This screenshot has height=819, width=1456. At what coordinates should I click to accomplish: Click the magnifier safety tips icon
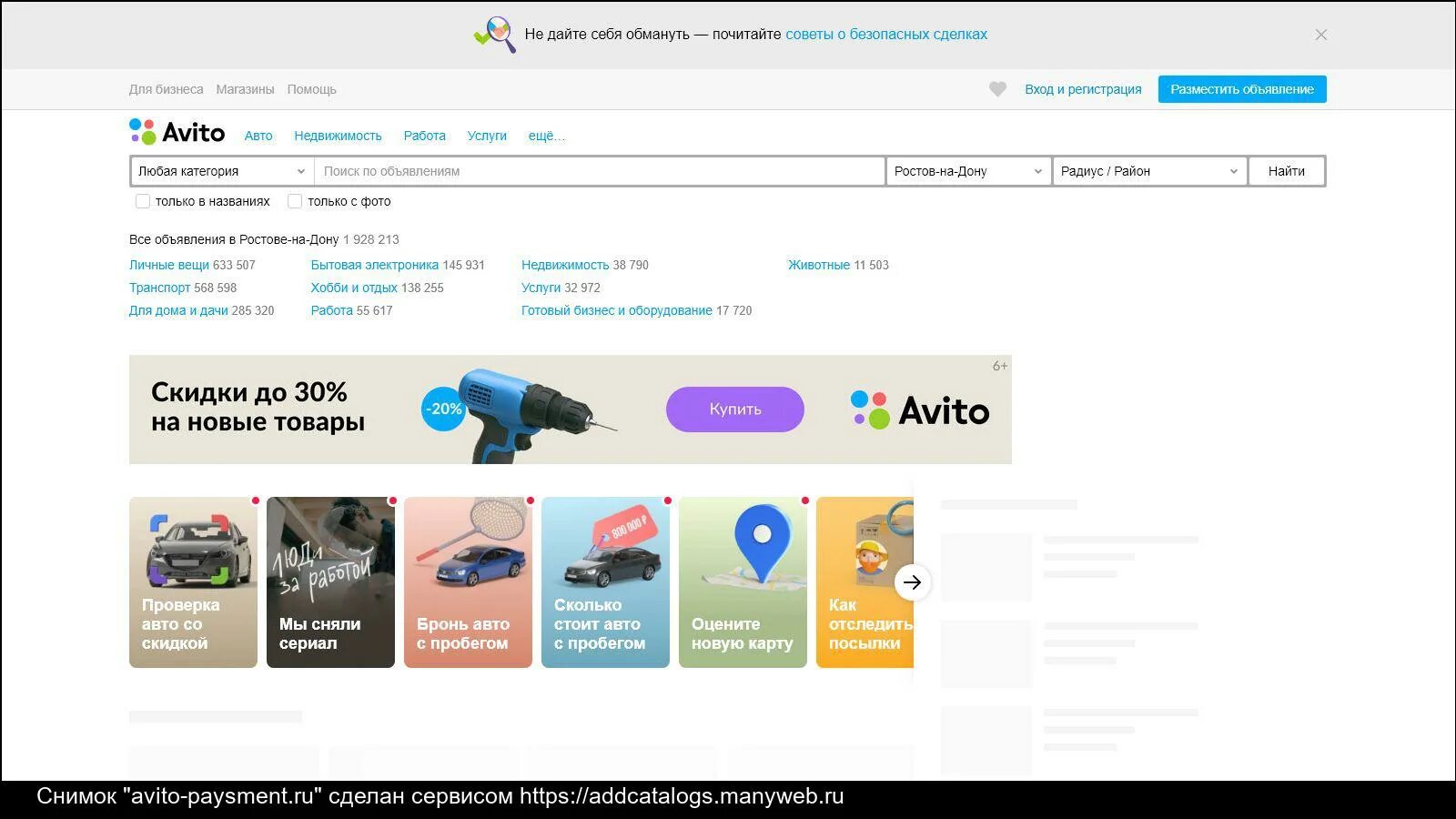click(495, 35)
